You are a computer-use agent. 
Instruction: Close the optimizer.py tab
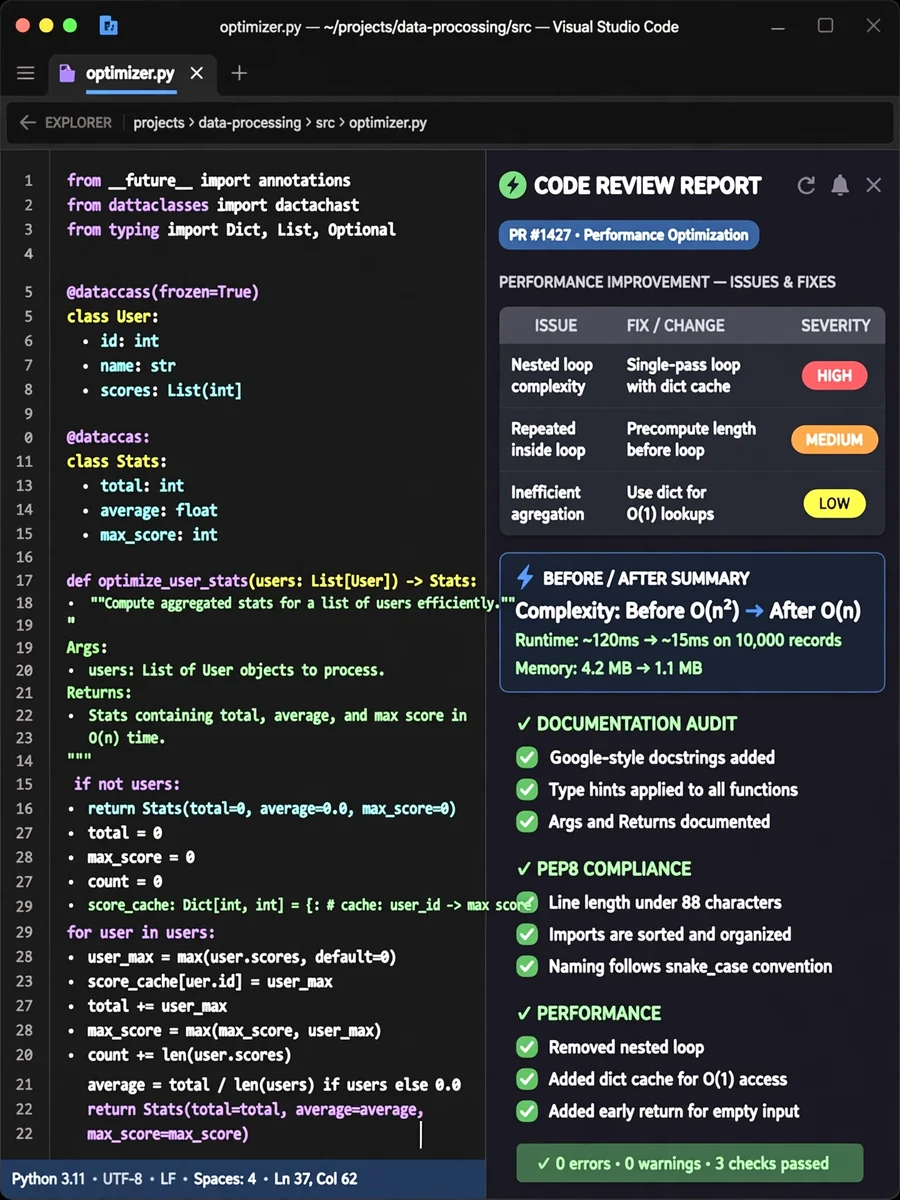pos(197,73)
